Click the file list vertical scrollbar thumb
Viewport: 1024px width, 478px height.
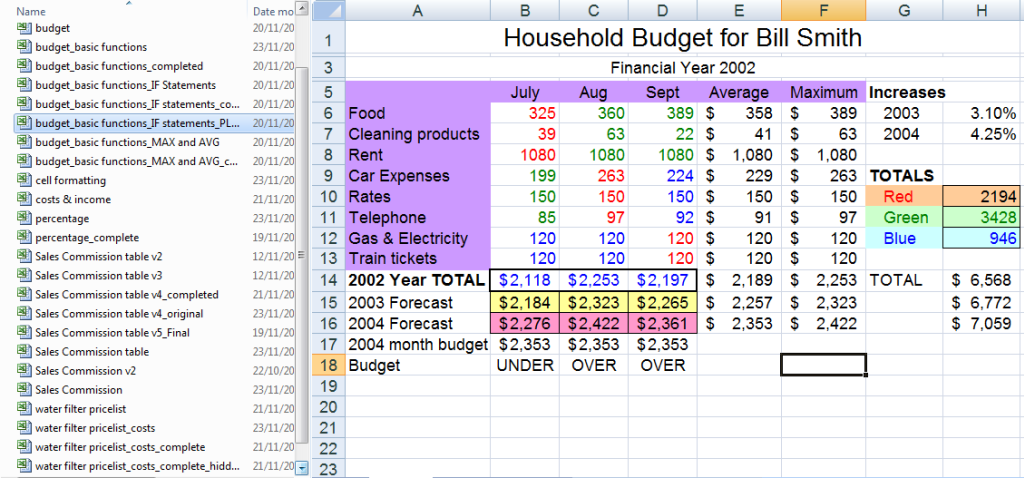(x=301, y=255)
